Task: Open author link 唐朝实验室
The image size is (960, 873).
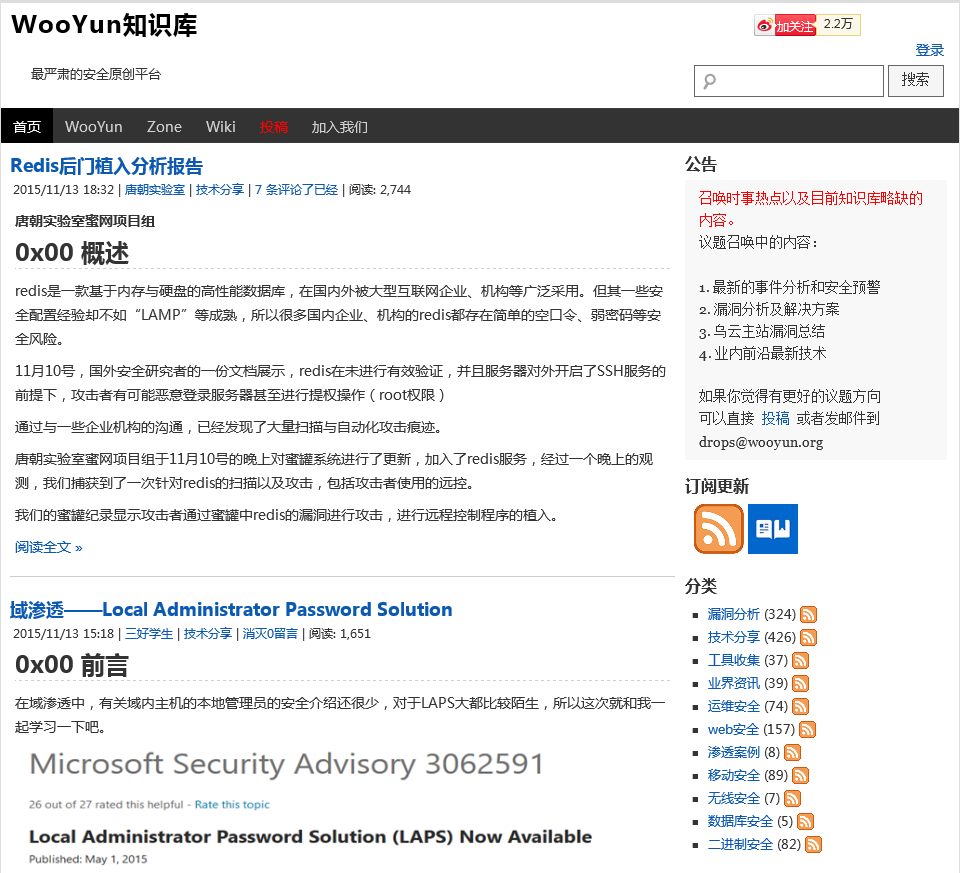Action: point(154,190)
